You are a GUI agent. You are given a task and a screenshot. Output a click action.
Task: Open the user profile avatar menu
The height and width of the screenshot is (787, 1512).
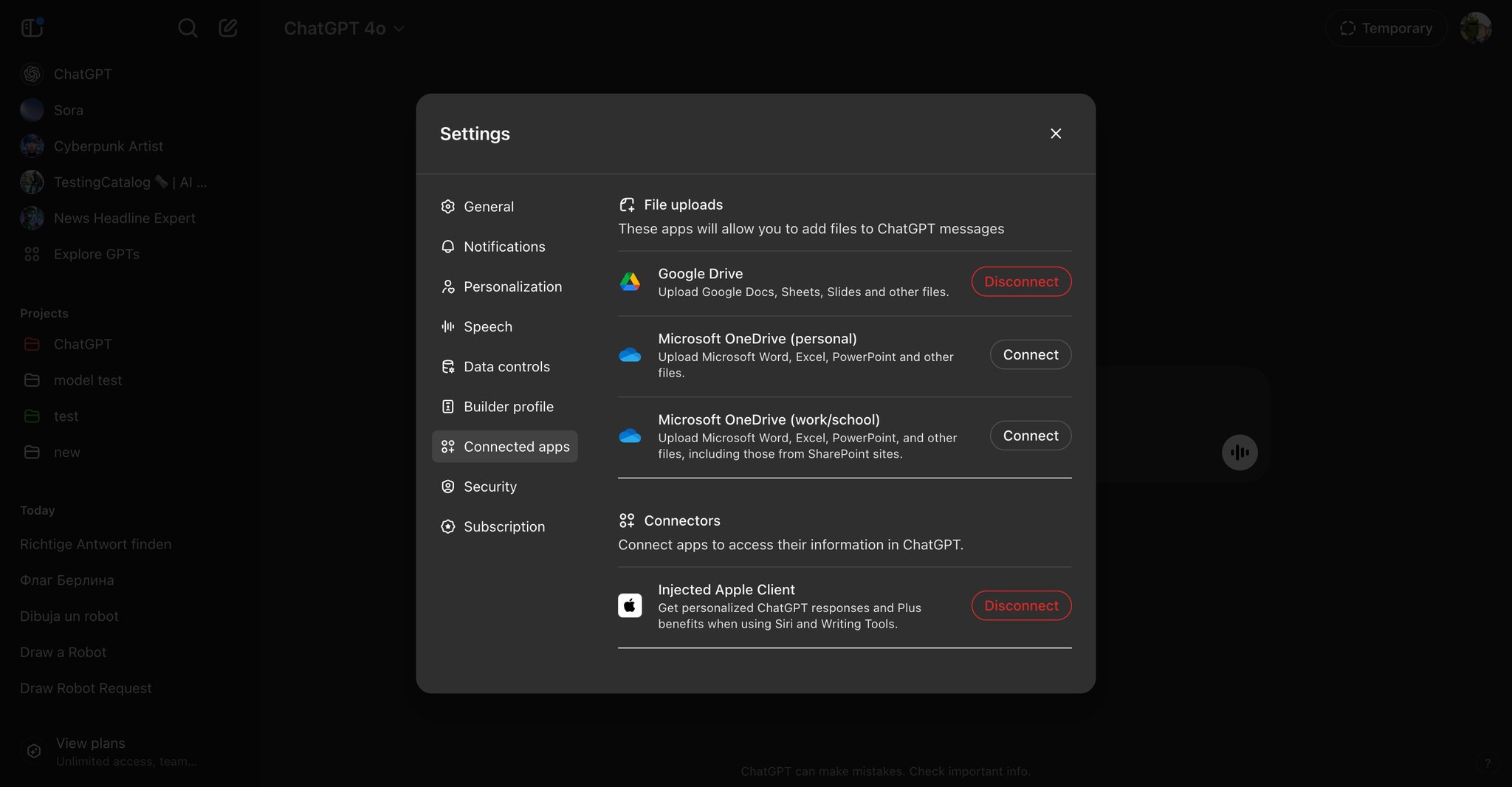click(x=1476, y=28)
